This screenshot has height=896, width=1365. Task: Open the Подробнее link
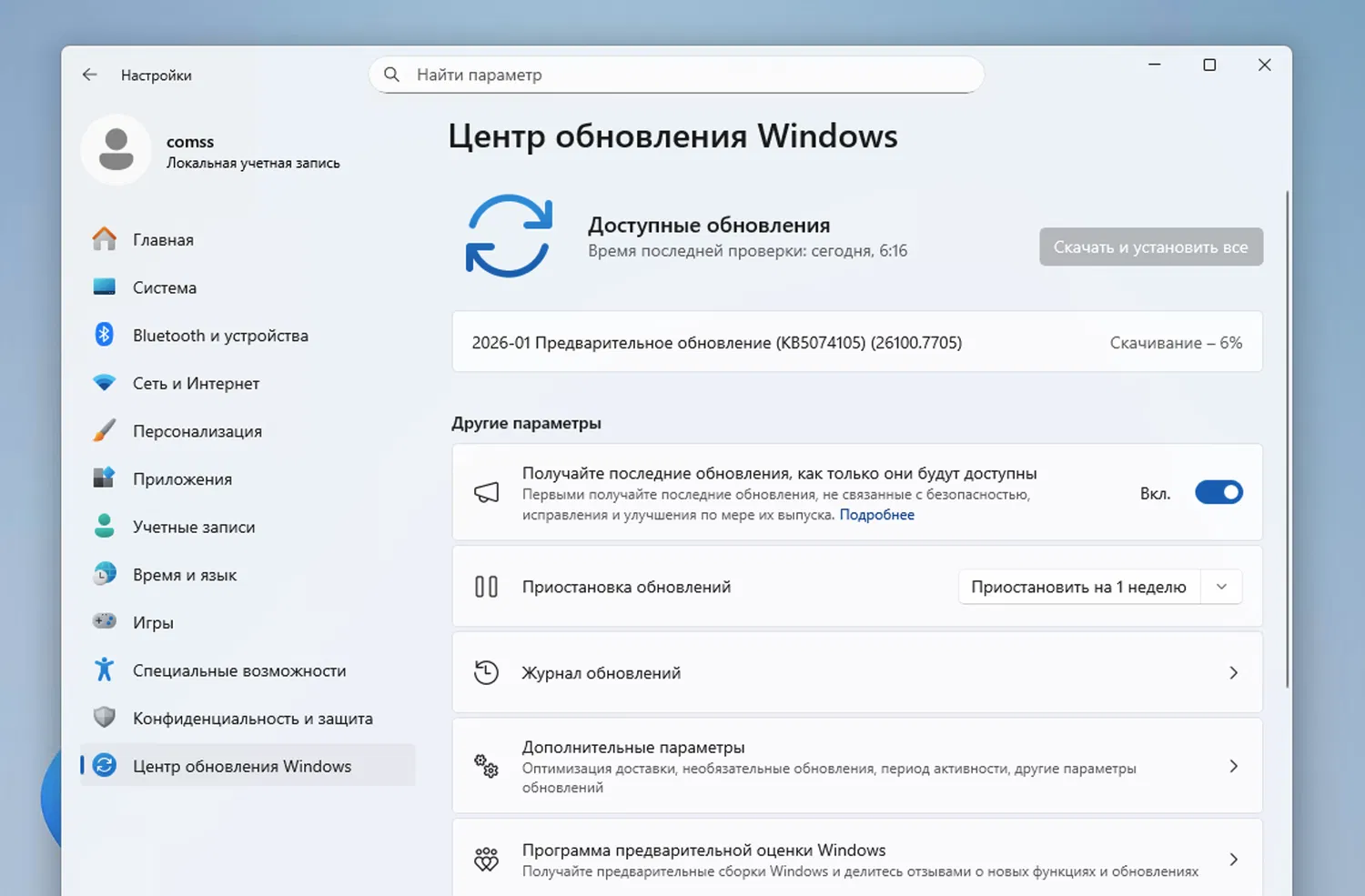click(x=876, y=515)
